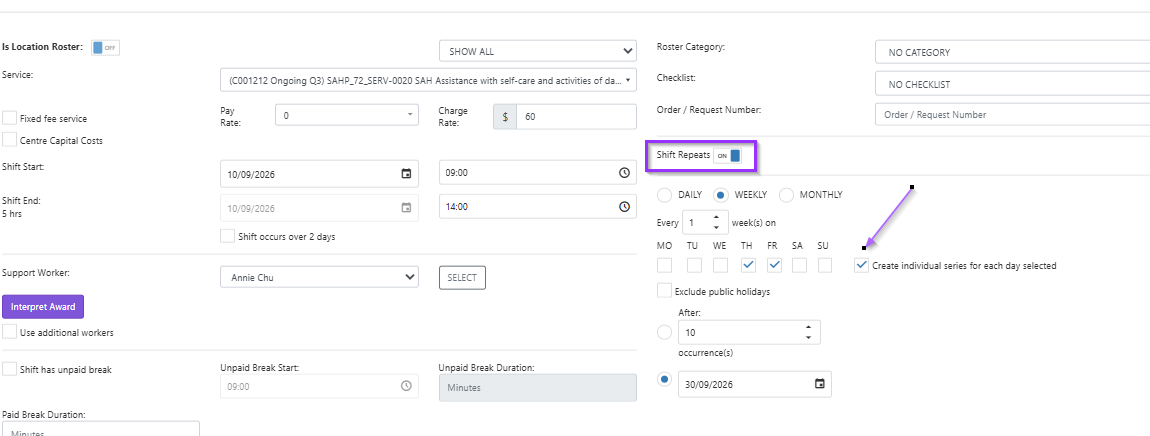Decrease the Every week(s) interval

[x=716, y=226]
